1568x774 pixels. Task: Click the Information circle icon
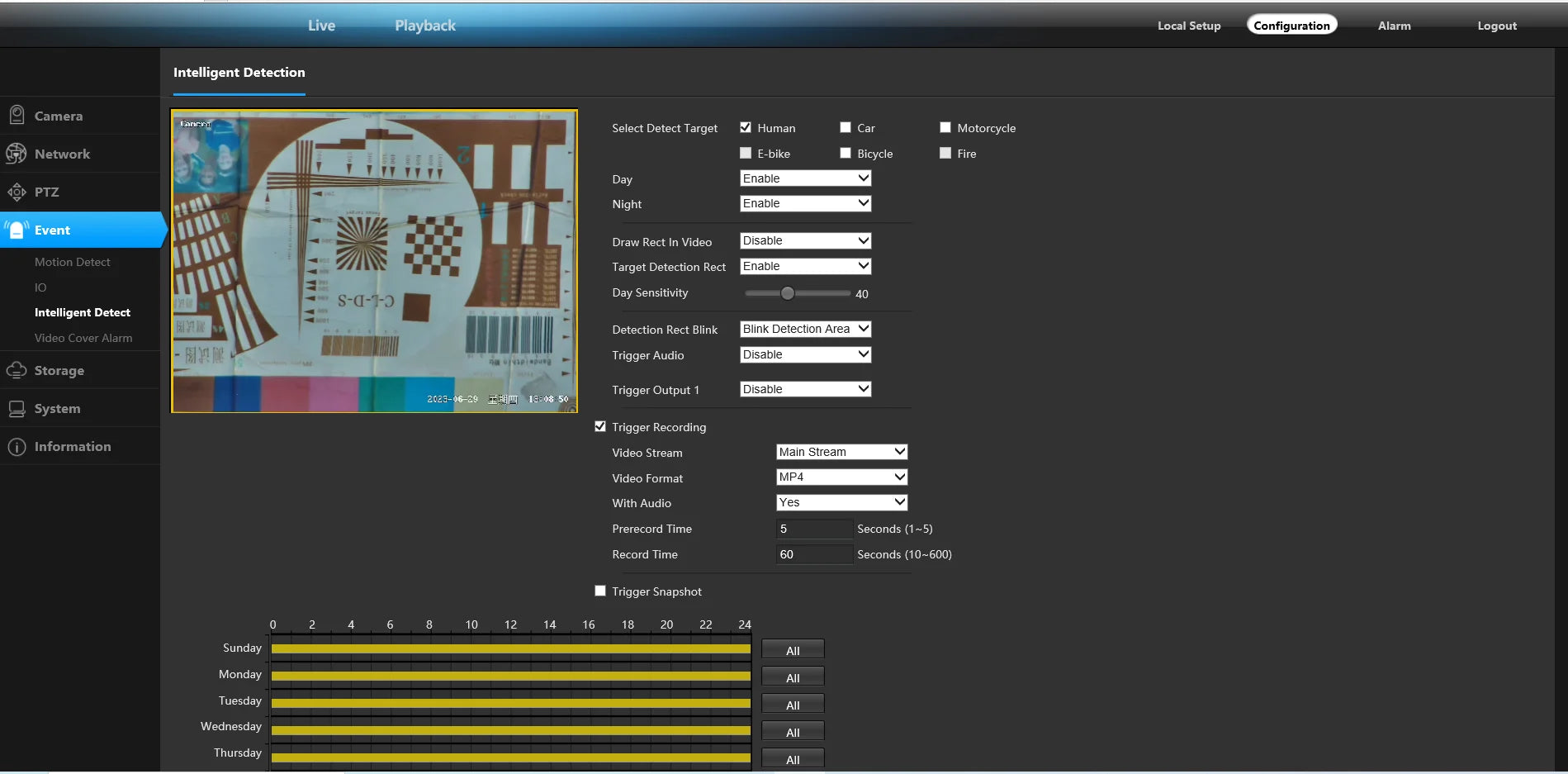click(x=17, y=446)
